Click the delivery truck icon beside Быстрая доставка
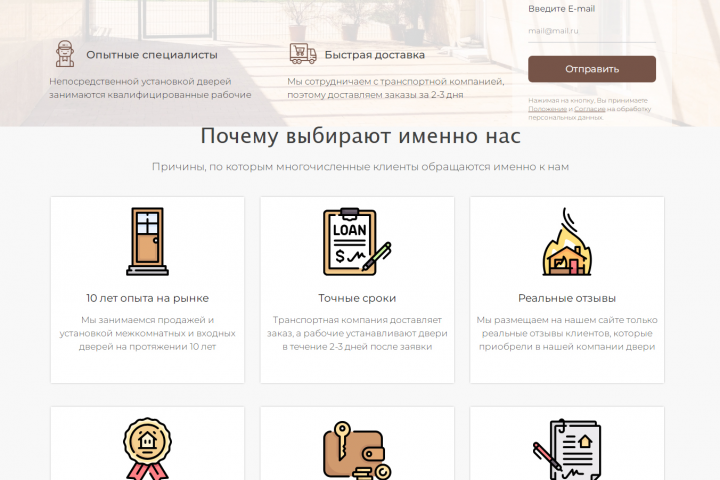The width and height of the screenshot is (720, 480). pos(303,54)
